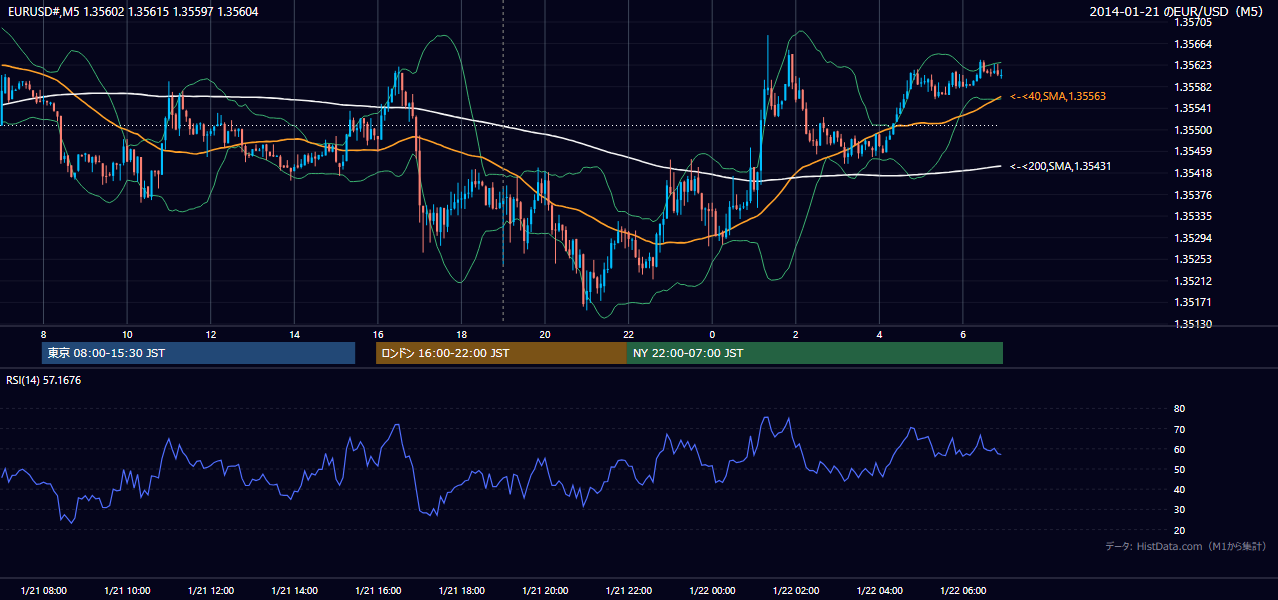This screenshot has width=1278, height=600.
Task: Click price axis value 1.35623
Action: 1193,66
